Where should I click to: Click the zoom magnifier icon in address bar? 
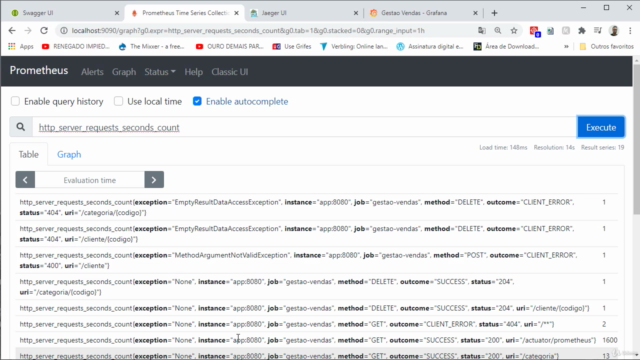pyautogui.click(x=498, y=31)
